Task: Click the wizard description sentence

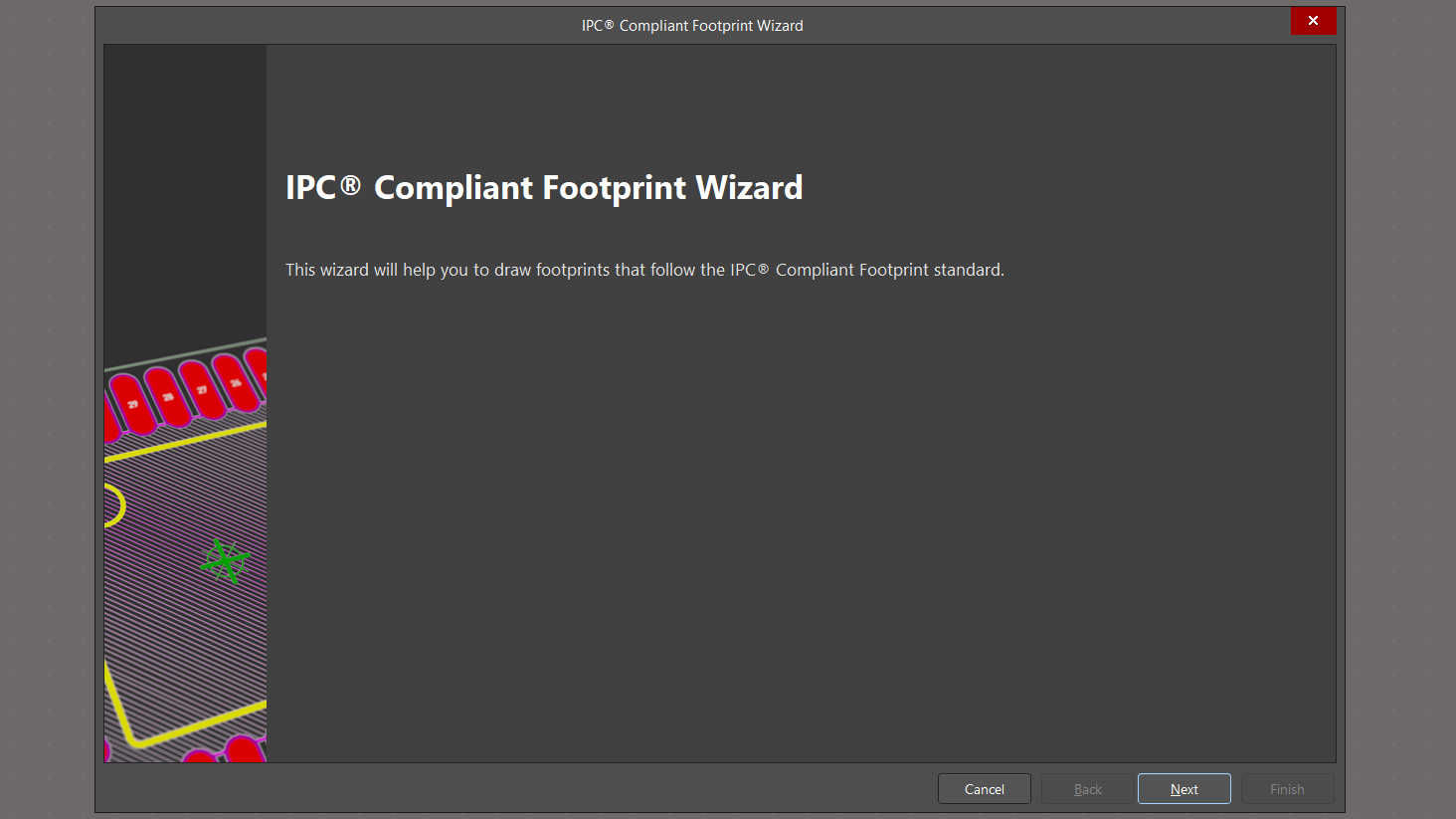Action: (644, 269)
